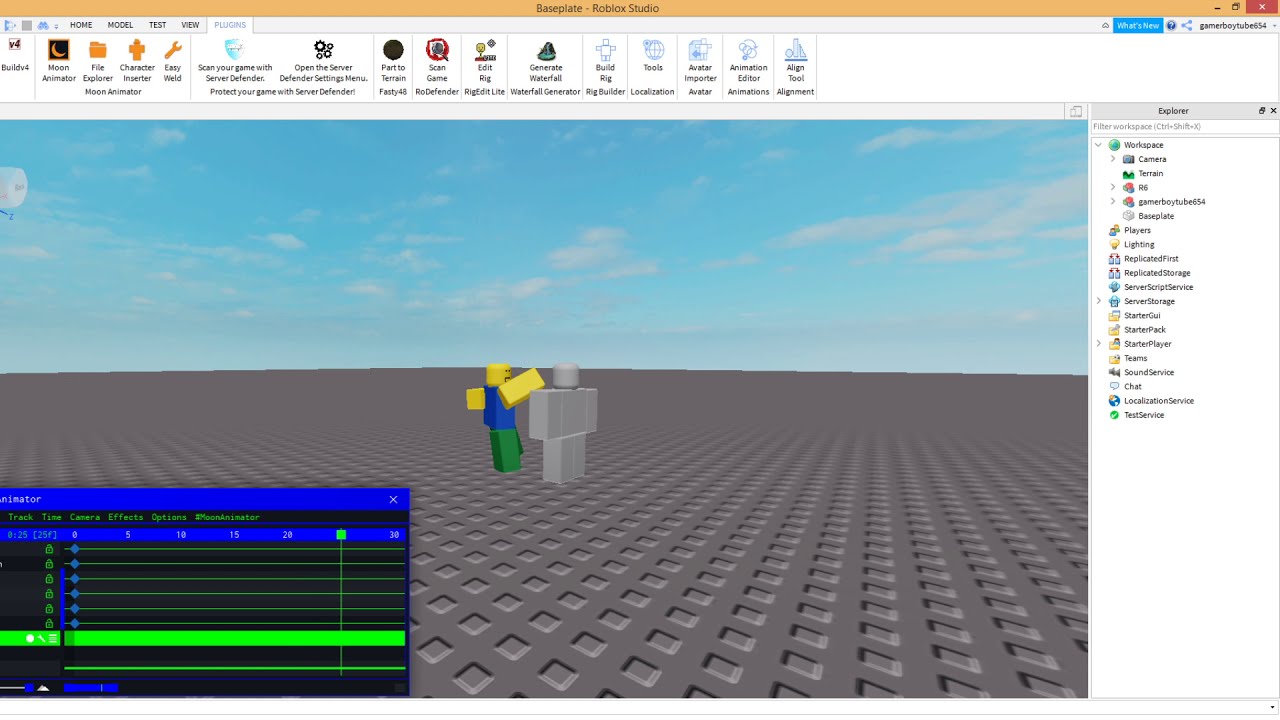This screenshot has height=720, width=1280.
Task: Click Generate Waterfall plugin
Action: (x=546, y=61)
